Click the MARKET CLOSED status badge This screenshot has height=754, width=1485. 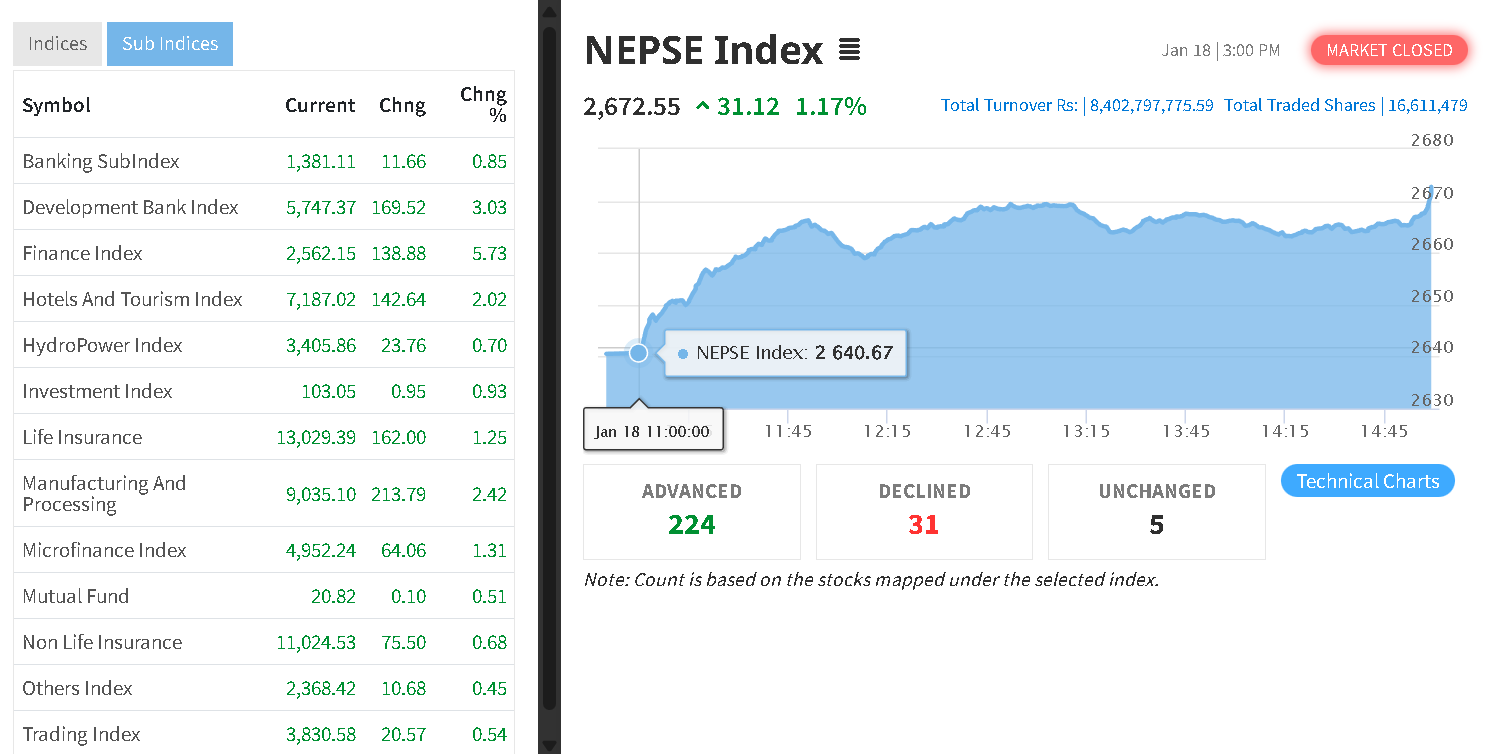coord(1389,50)
